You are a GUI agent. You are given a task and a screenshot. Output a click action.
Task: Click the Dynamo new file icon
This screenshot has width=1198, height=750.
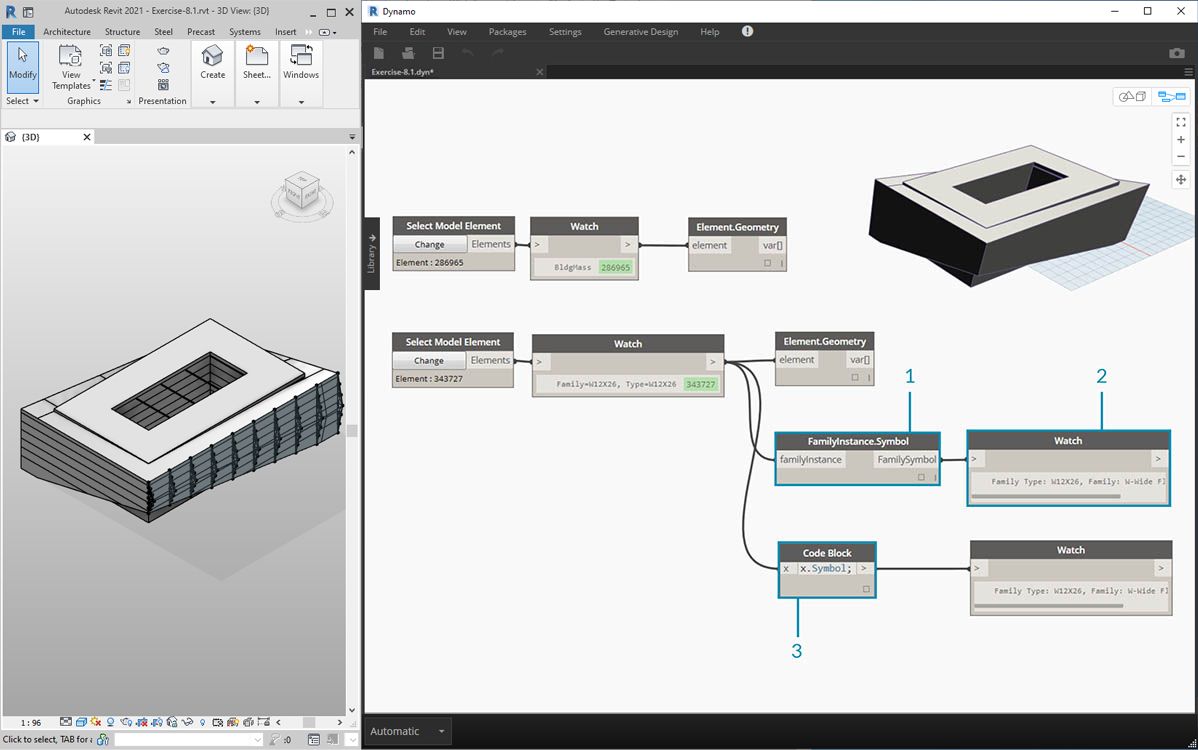tap(379, 53)
